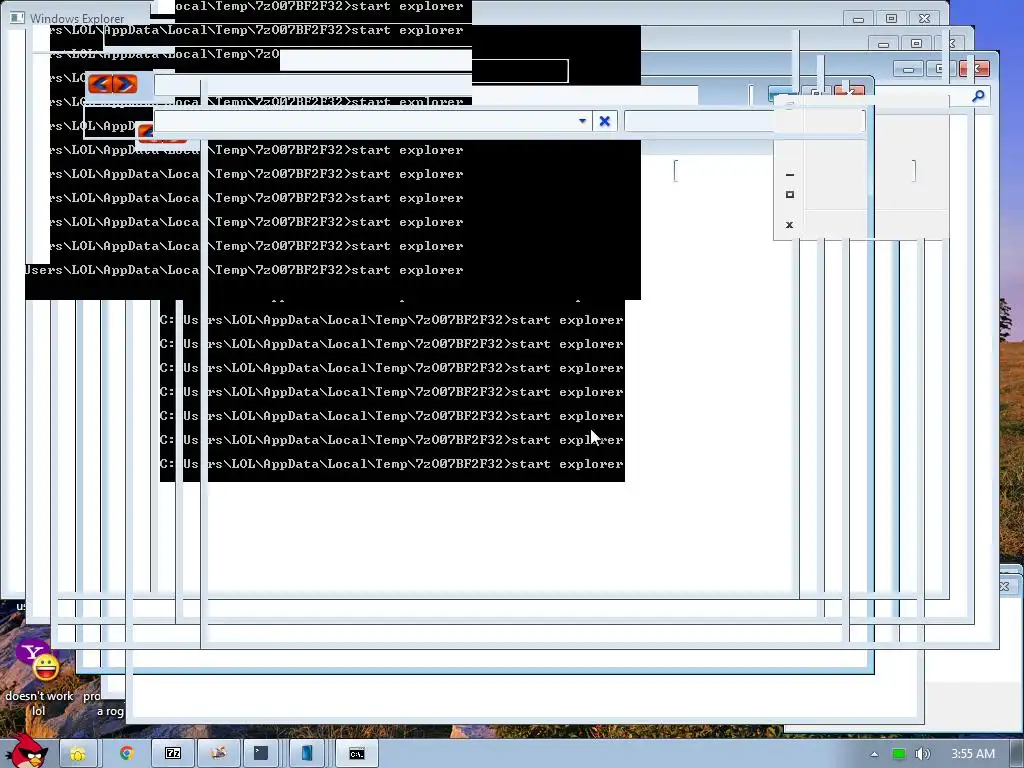Switch to the Command Prompt taskbar button
This screenshot has width=1024, height=768.
(357, 754)
